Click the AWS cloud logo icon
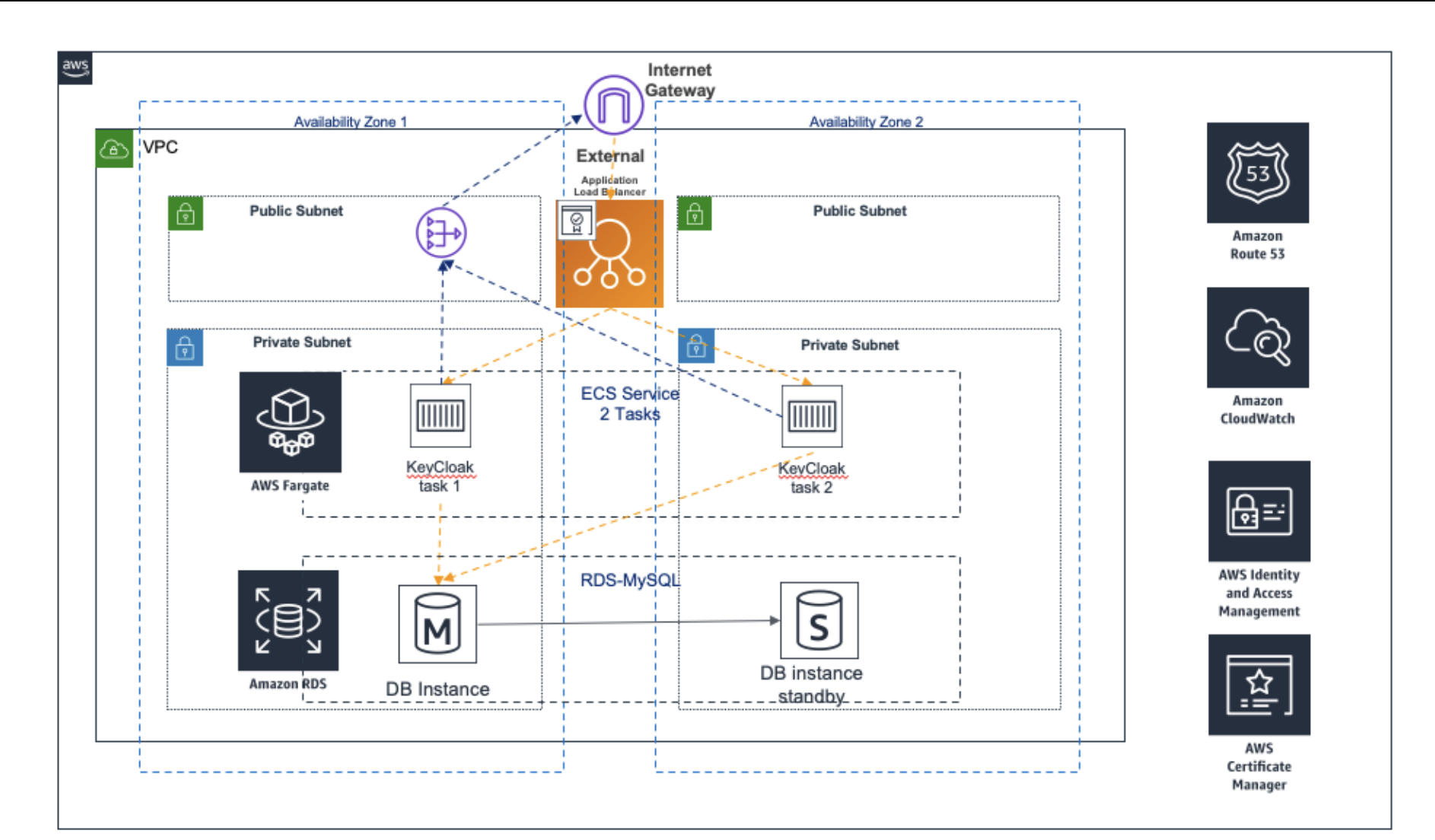 [x=75, y=68]
